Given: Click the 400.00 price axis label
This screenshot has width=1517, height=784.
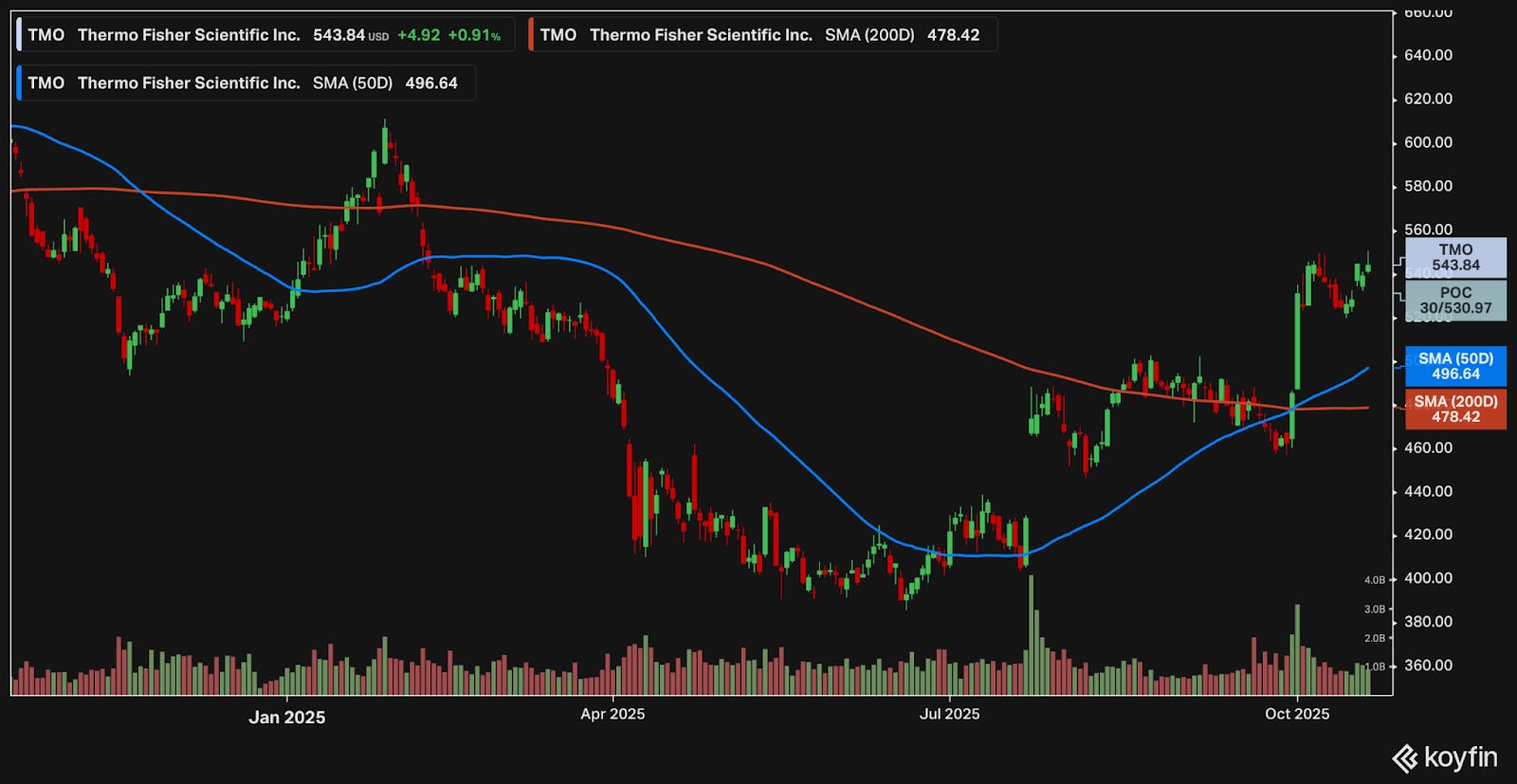Looking at the screenshot, I should click(x=1428, y=578).
